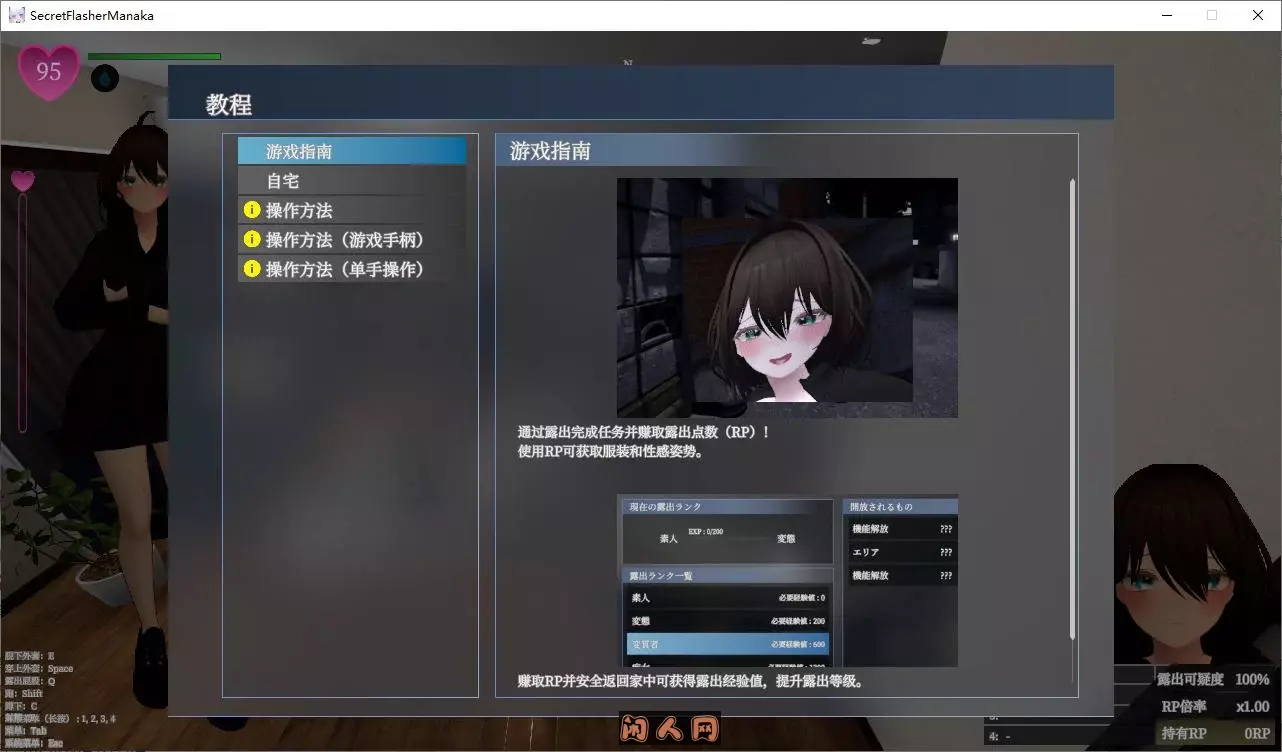1282x752 pixels.
Task: Click the 持有RP counter showing 0RP
Action: coord(1216,733)
